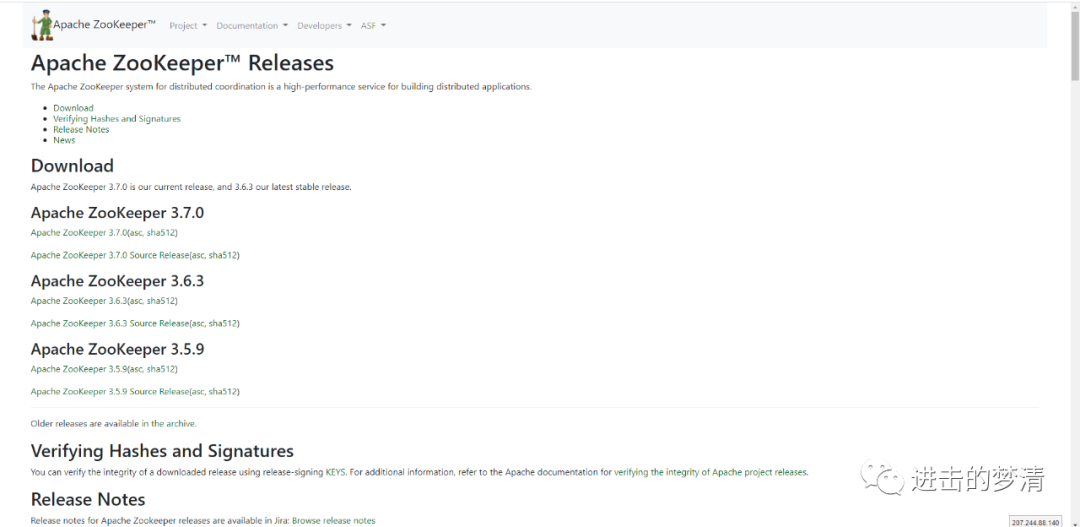Open sha512 hash for 3.7.0 Source Release
The width and height of the screenshot is (1080, 527).
coord(222,255)
